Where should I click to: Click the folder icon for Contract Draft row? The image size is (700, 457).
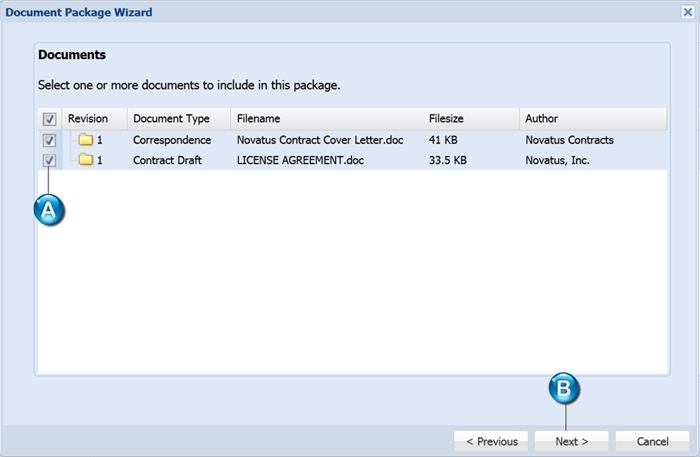point(86,159)
